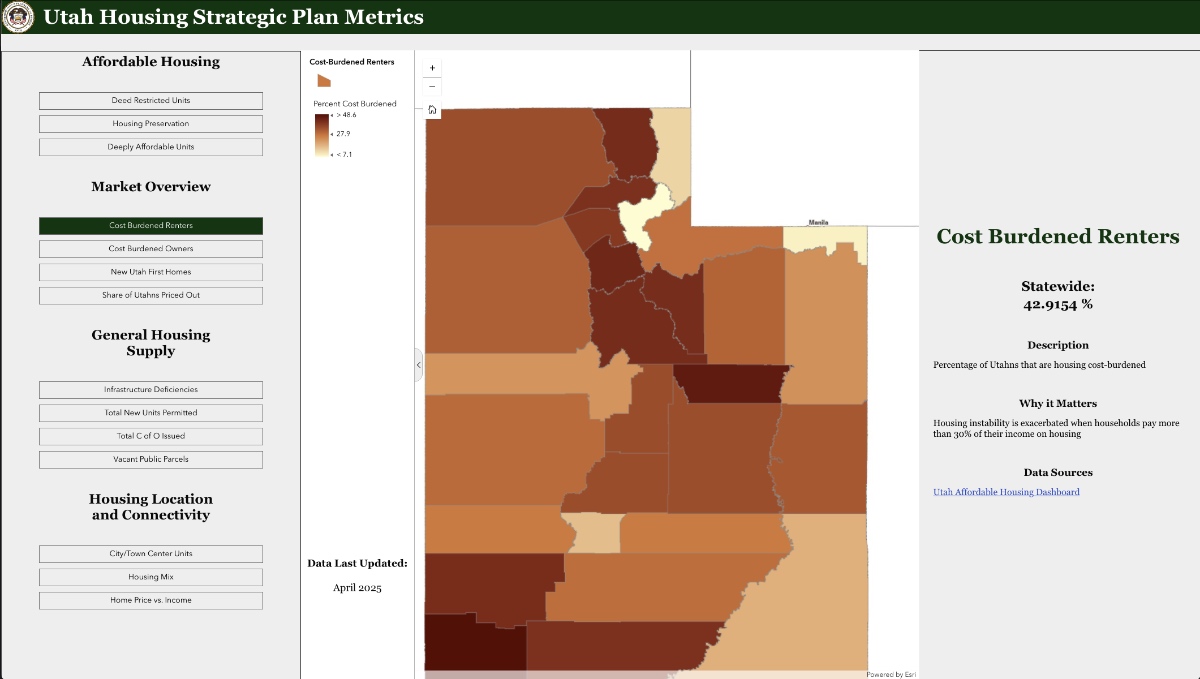This screenshot has height=679, width=1200.
Task: Click the home default extent icon
Action: coord(431,110)
